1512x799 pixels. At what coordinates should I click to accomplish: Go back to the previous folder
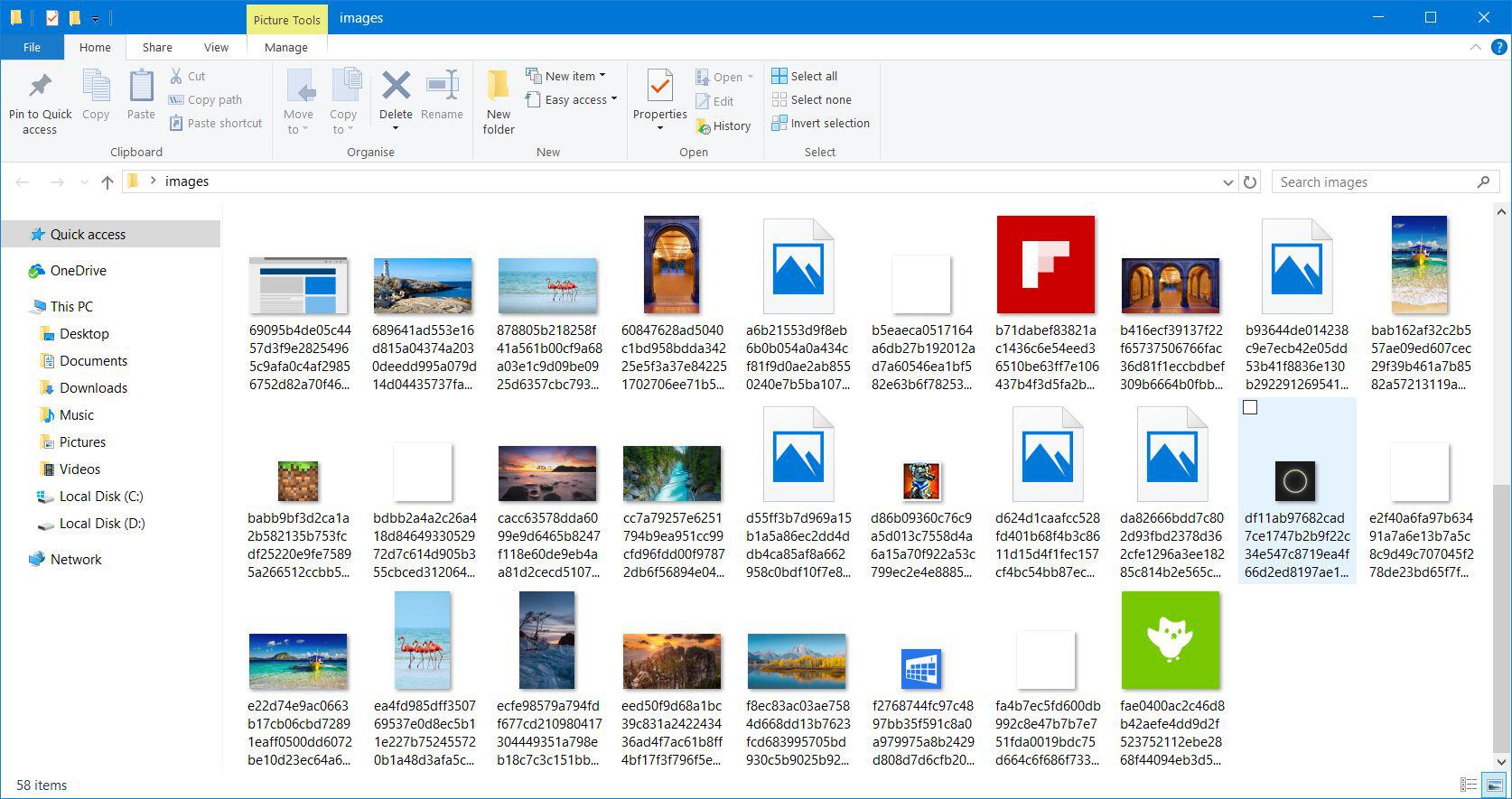[x=23, y=182]
